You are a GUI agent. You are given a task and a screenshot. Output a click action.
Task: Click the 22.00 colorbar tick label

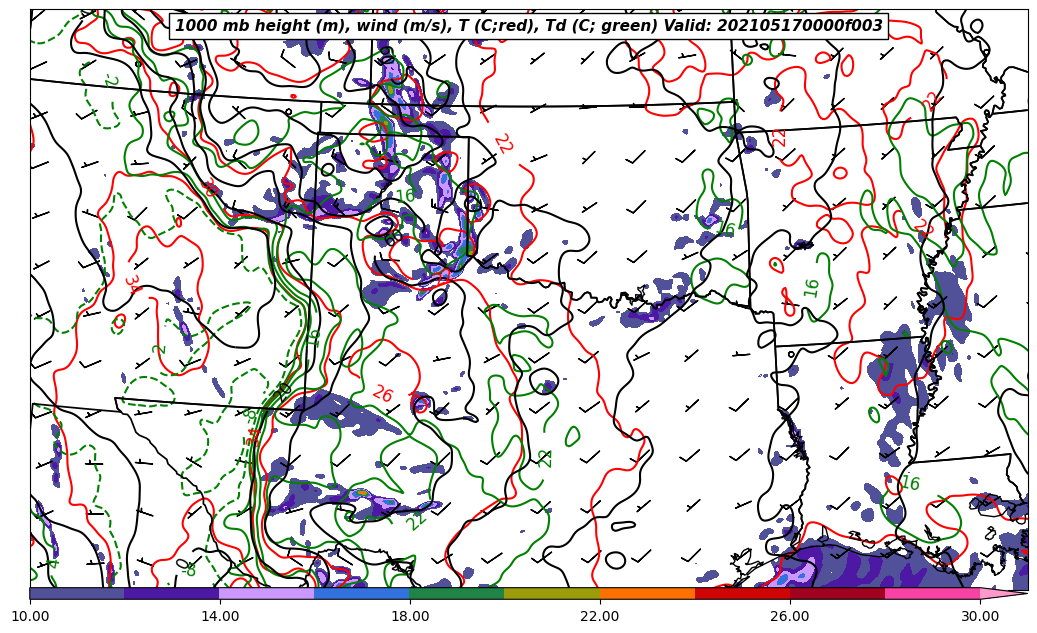click(x=600, y=617)
